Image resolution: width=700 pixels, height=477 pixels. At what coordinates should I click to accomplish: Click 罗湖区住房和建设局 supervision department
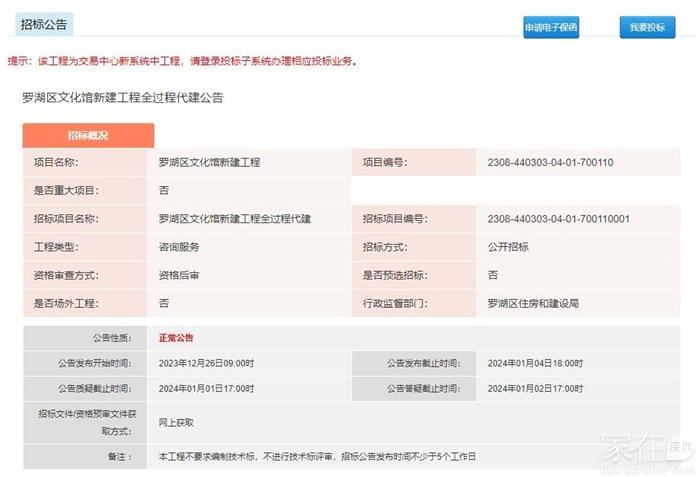pyautogui.click(x=533, y=302)
